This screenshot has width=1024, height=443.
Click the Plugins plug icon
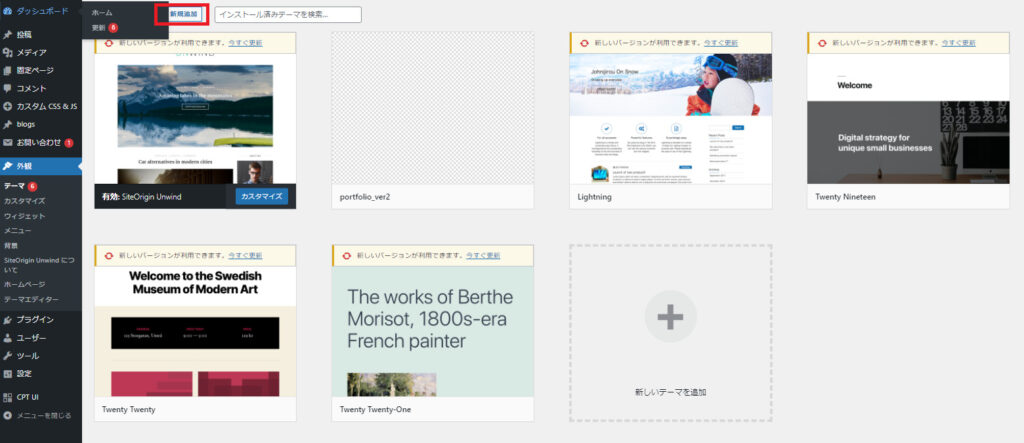(8, 320)
